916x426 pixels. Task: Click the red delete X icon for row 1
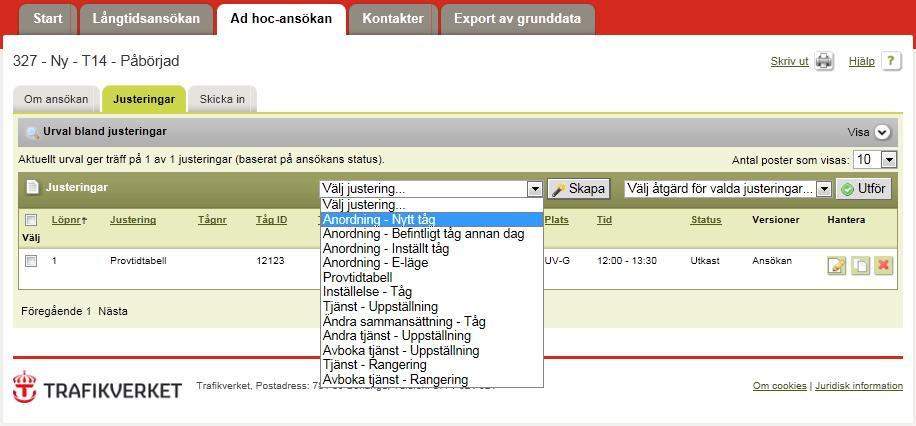[x=883, y=265]
